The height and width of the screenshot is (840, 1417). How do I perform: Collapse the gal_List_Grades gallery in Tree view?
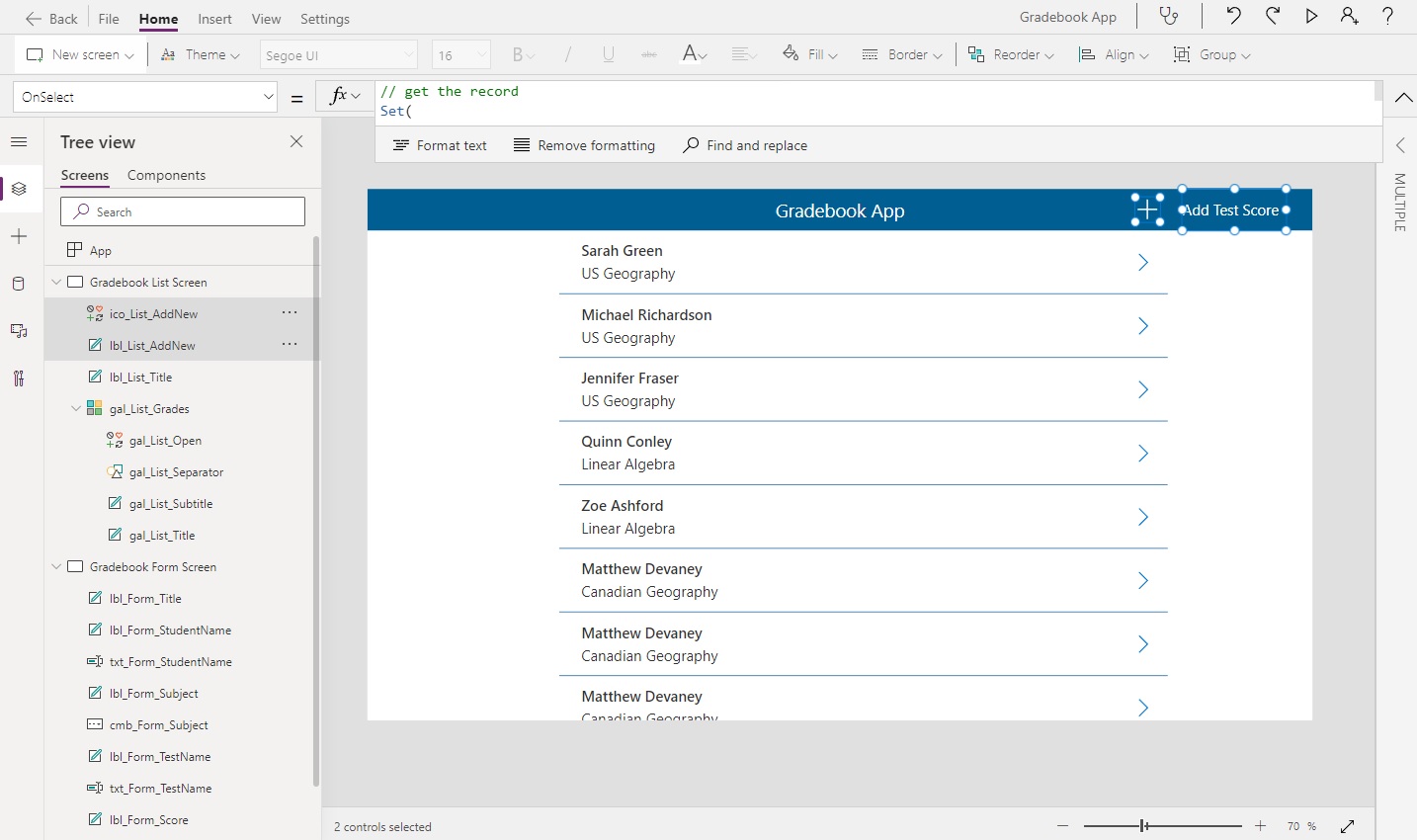(x=76, y=408)
